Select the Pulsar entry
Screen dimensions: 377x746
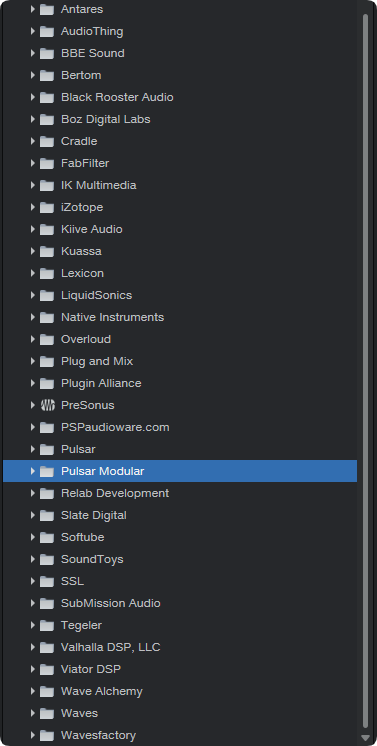pyautogui.click(x=180, y=449)
